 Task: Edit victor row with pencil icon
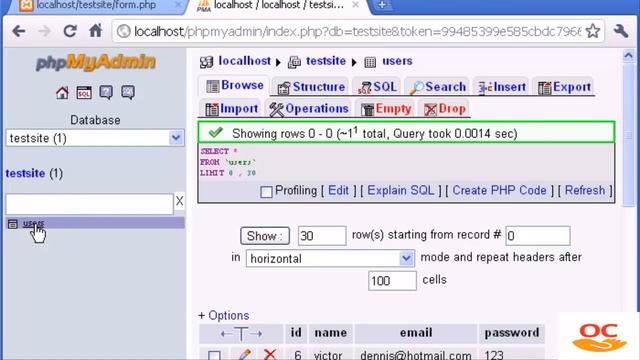[244, 355]
